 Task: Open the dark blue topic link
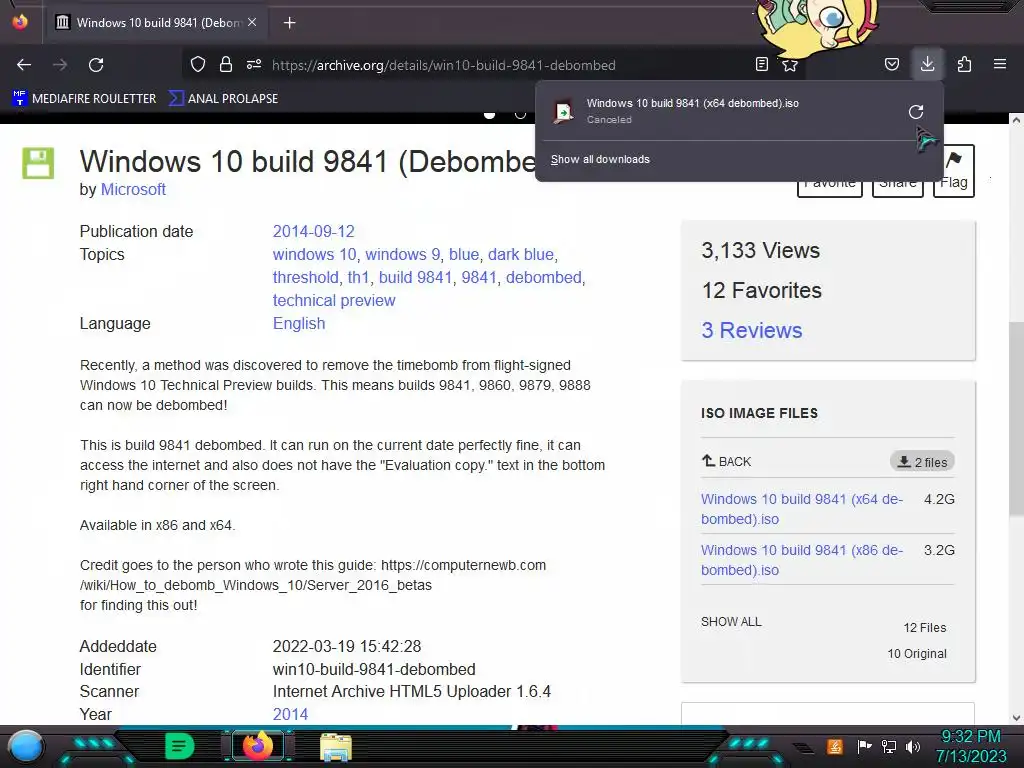(520, 254)
